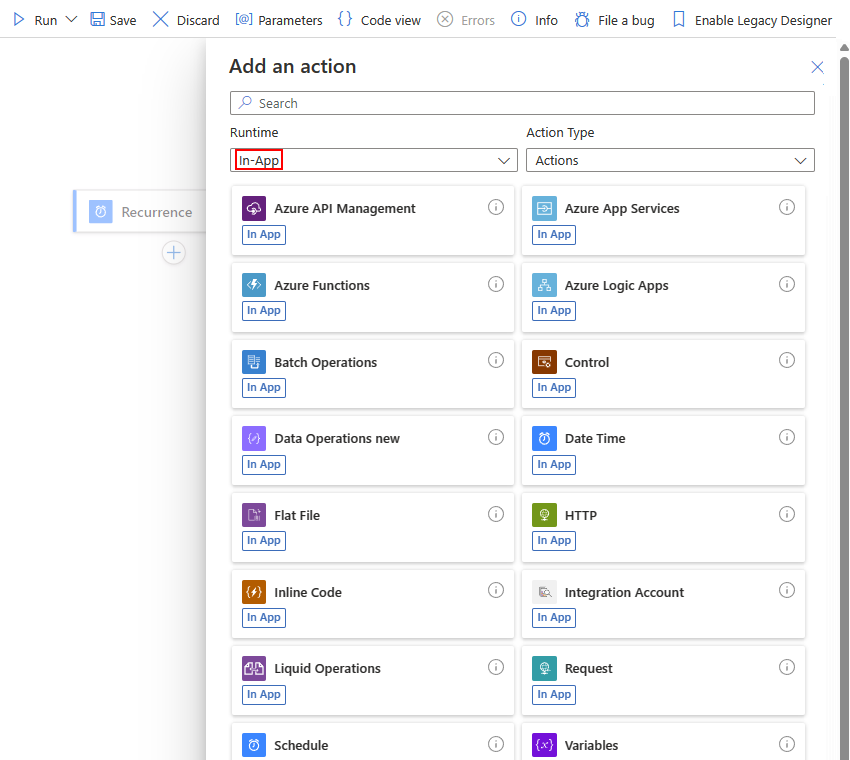
Task: Open Code view from the toolbar
Action: tap(379, 20)
